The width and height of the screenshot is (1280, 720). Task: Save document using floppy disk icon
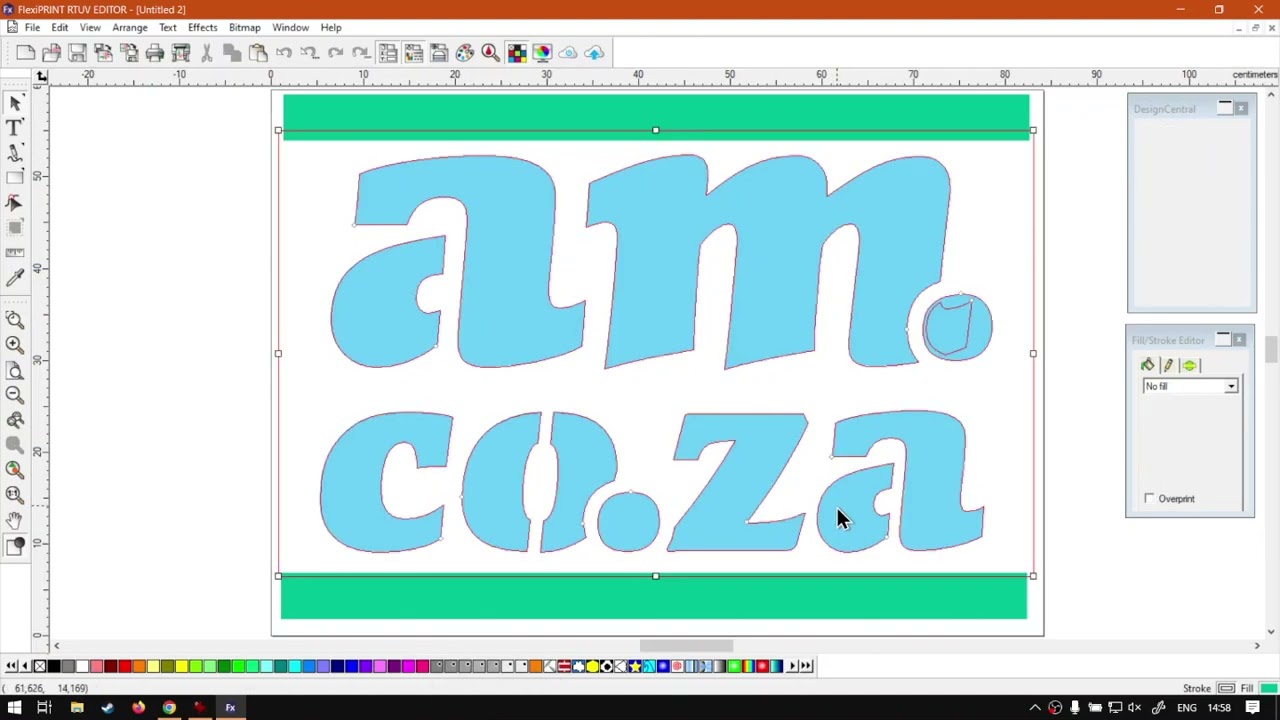(x=78, y=53)
